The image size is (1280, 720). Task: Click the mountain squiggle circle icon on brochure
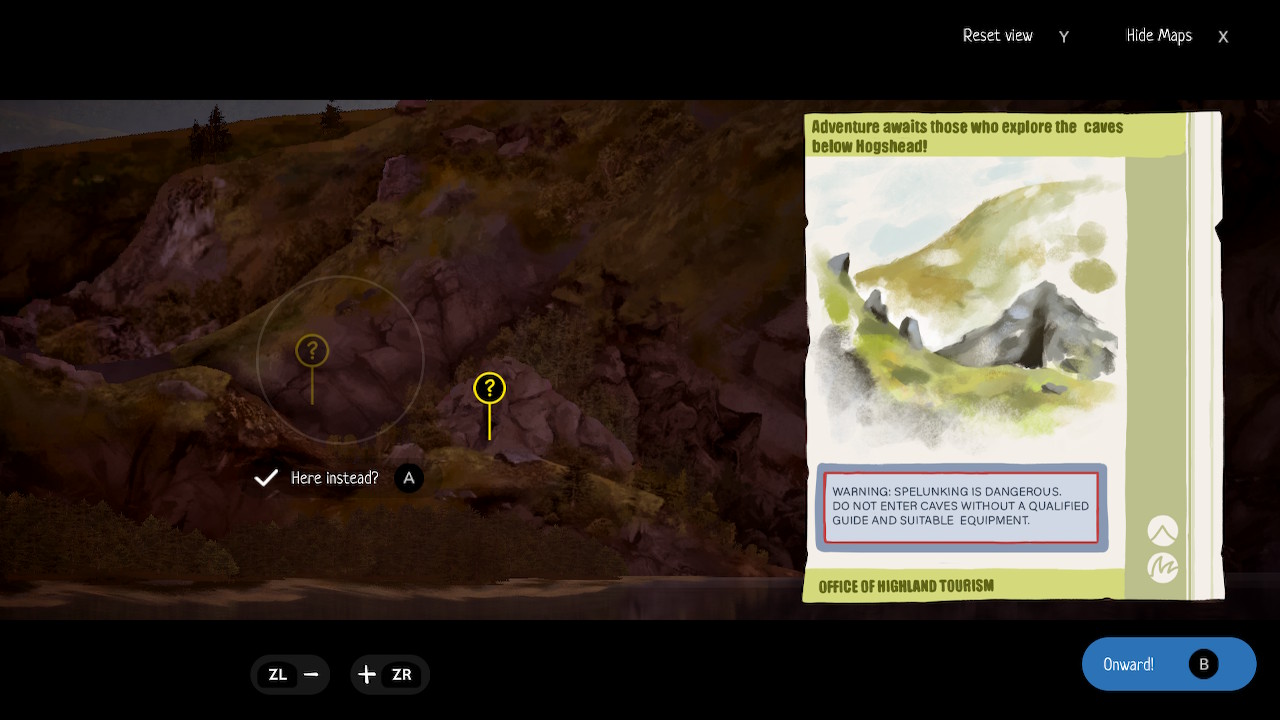coord(1162,568)
